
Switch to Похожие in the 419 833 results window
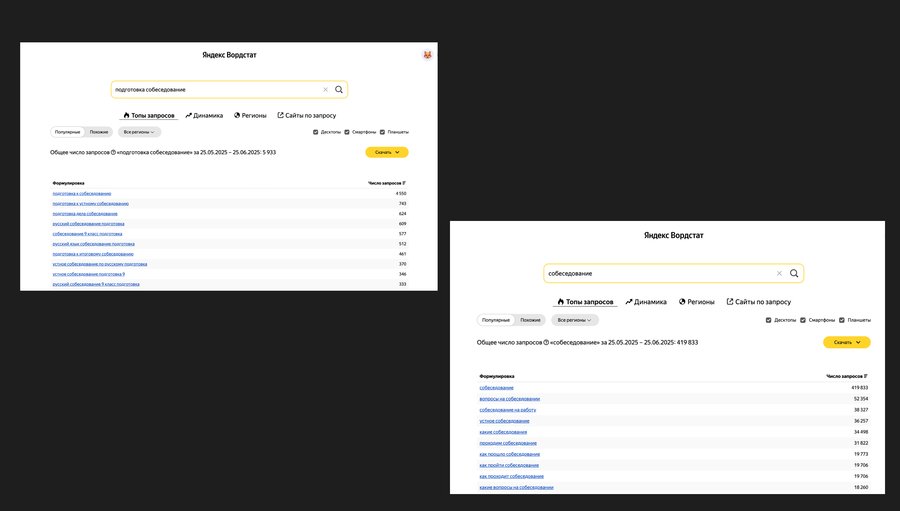pos(530,320)
